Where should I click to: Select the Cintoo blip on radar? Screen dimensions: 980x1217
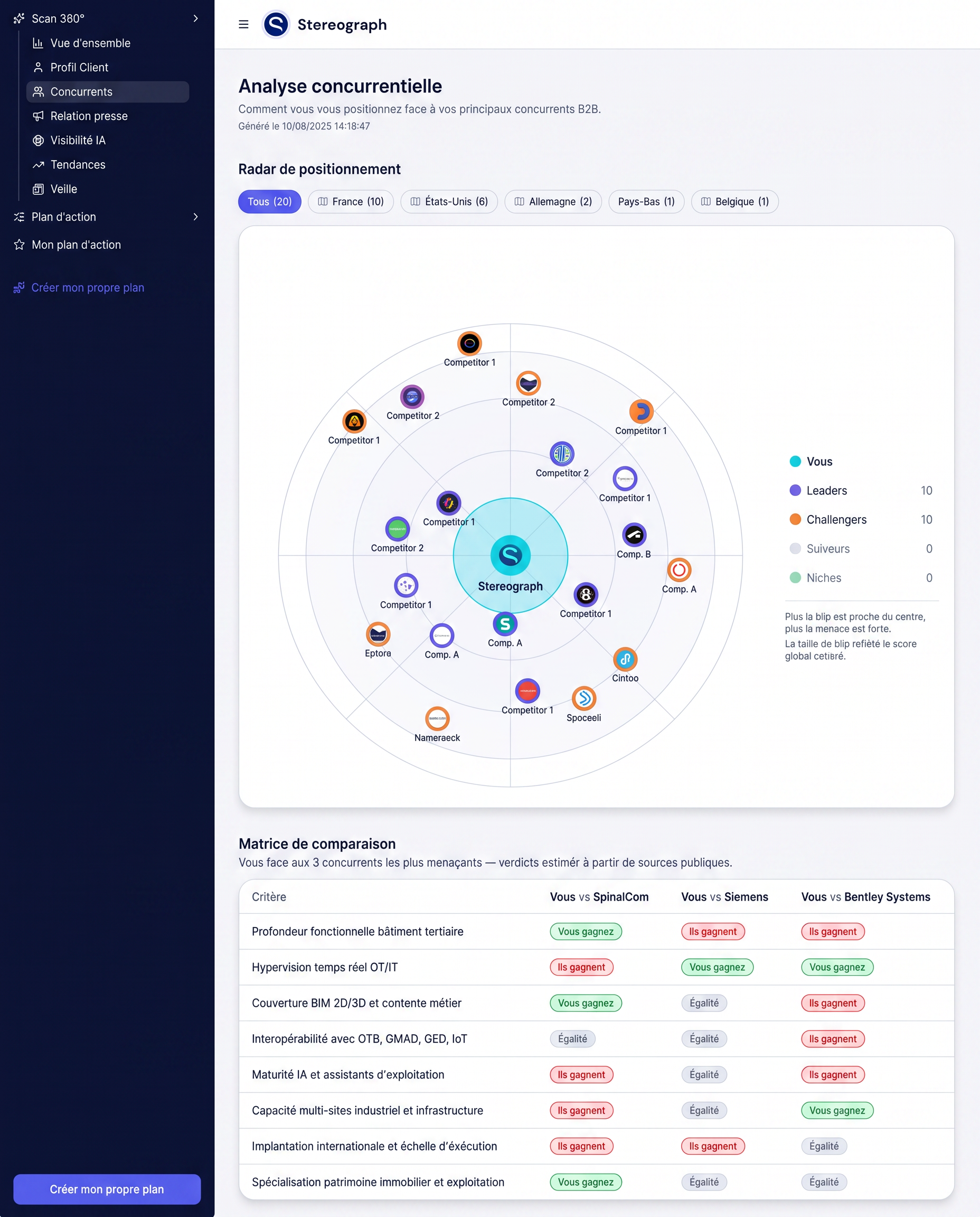[625, 659]
